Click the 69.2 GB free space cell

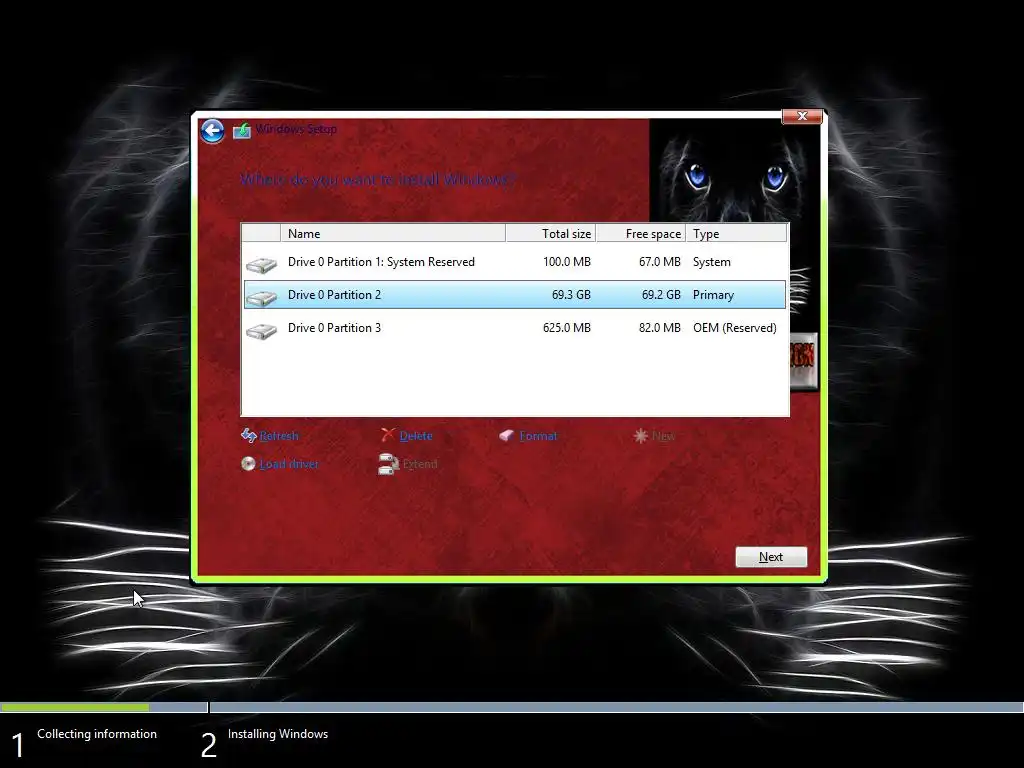661,295
